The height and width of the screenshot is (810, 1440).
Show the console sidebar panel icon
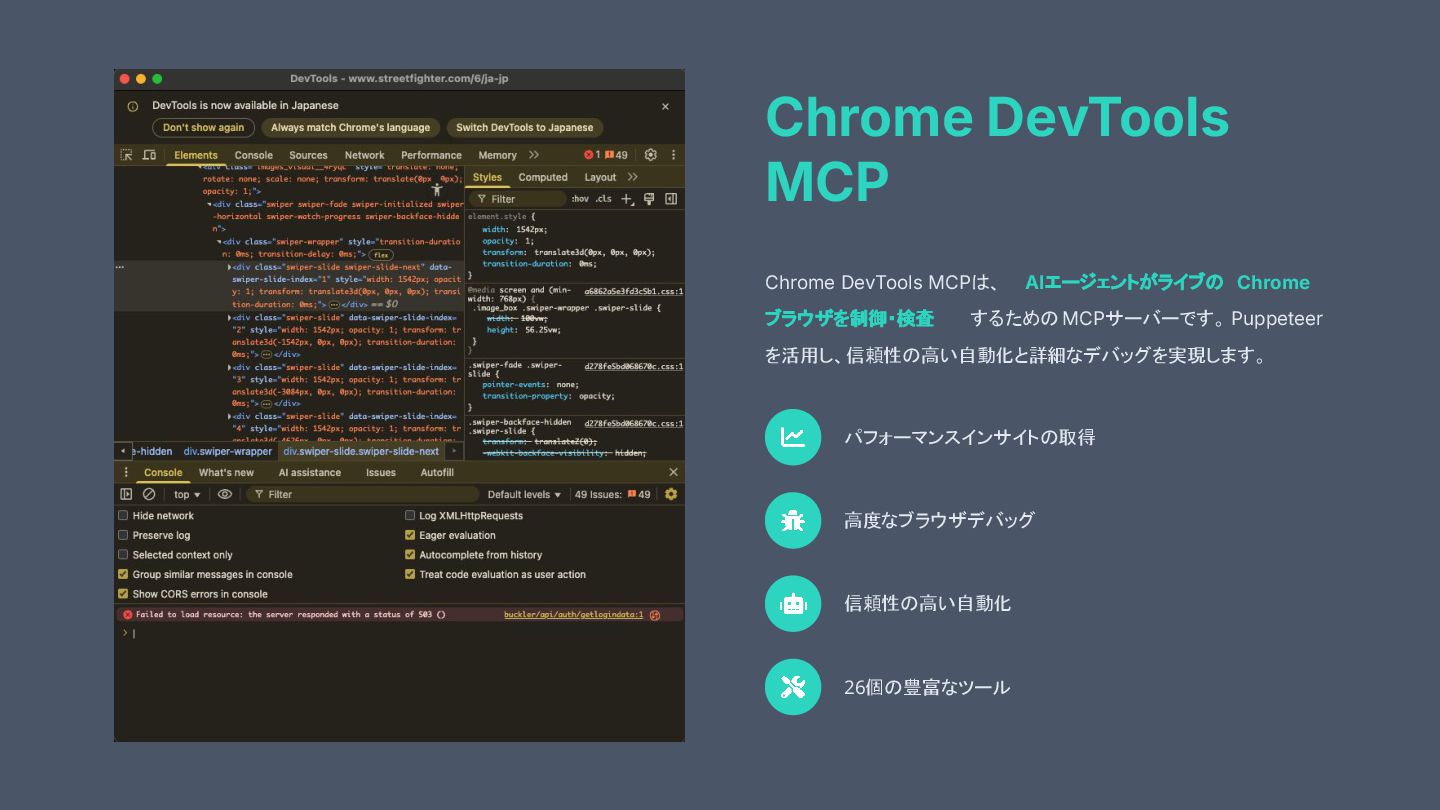pyautogui.click(x=126, y=494)
